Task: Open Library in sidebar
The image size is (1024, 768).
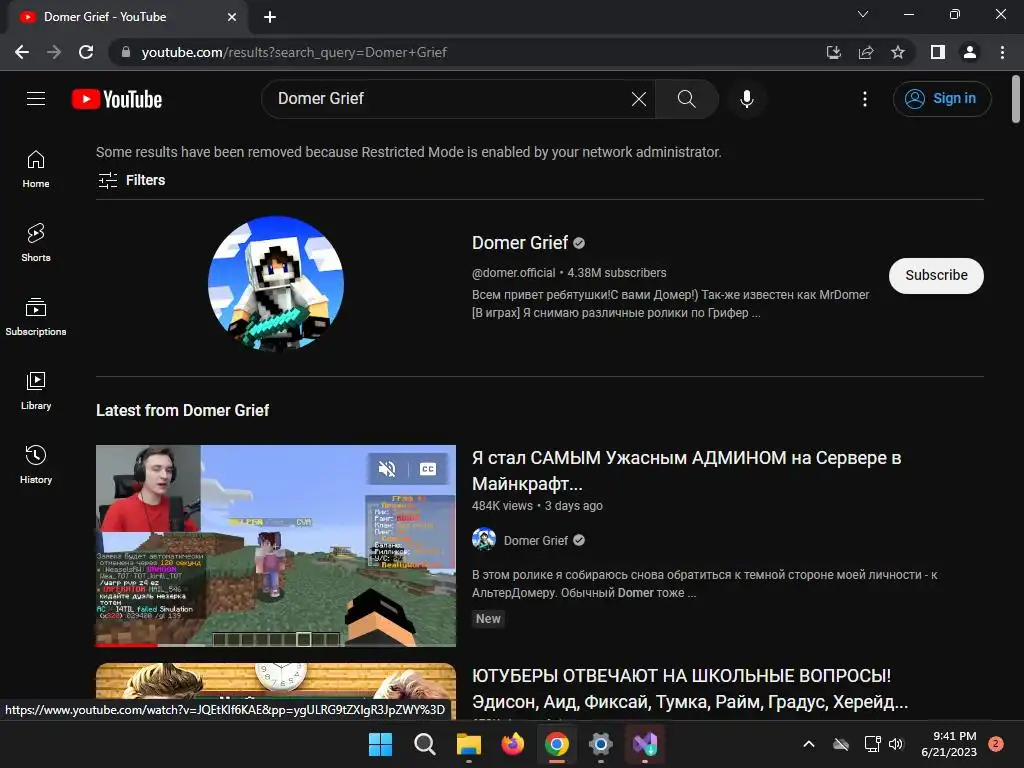Action: point(36,391)
